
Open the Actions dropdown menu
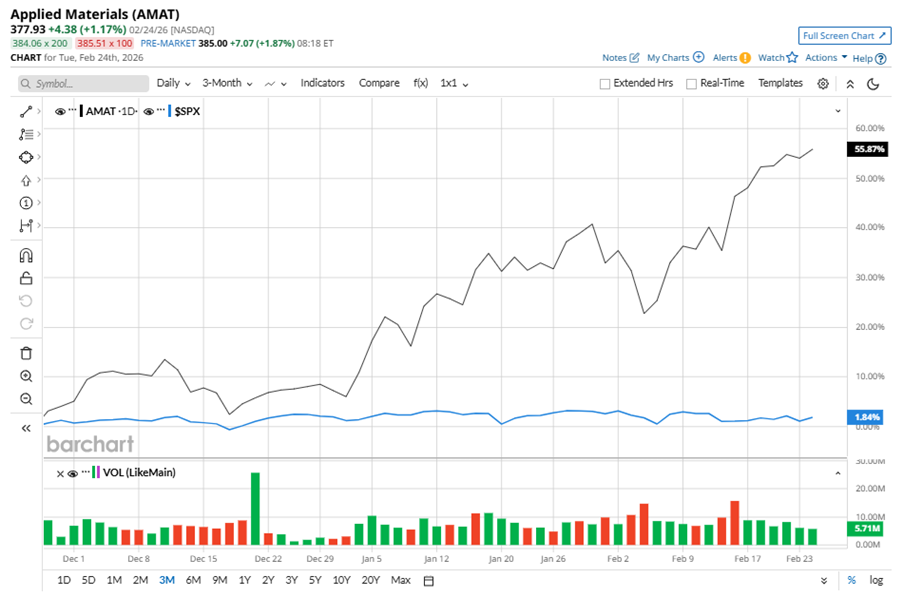(826, 58)
